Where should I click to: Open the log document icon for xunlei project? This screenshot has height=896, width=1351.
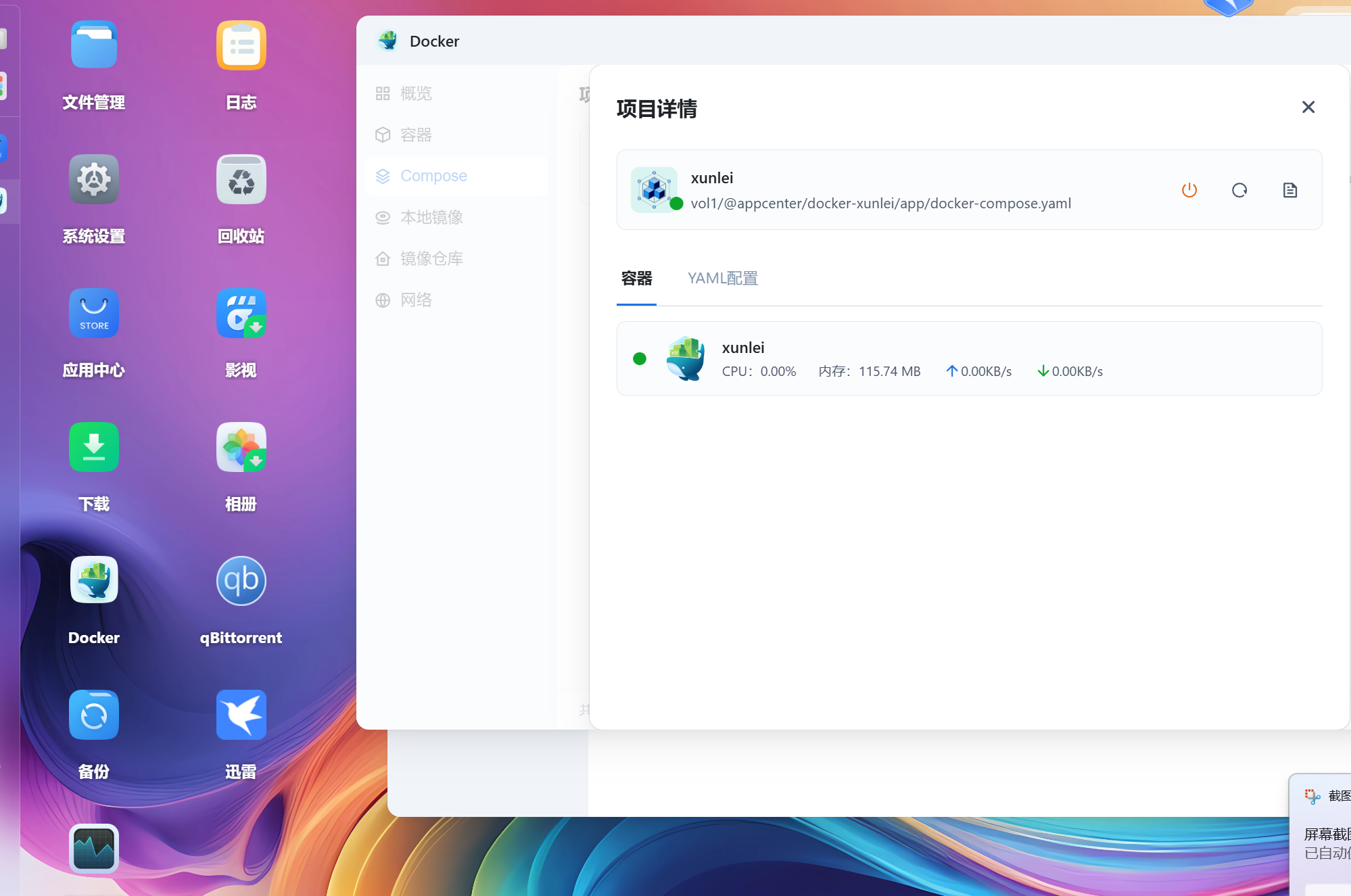click(1290, 190)
